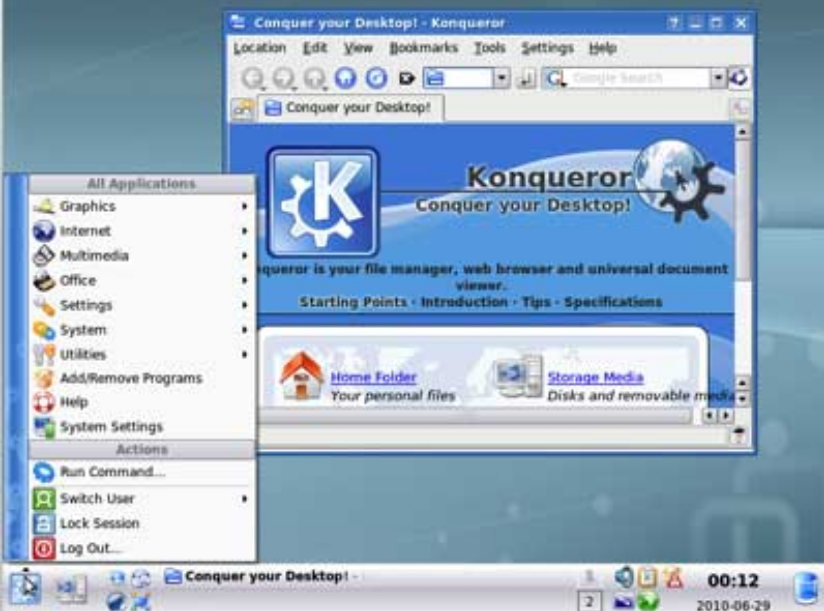Click the blue monitor icon in the system tray
The height and width of the screenshot is (611, 824).
(623, 600)
